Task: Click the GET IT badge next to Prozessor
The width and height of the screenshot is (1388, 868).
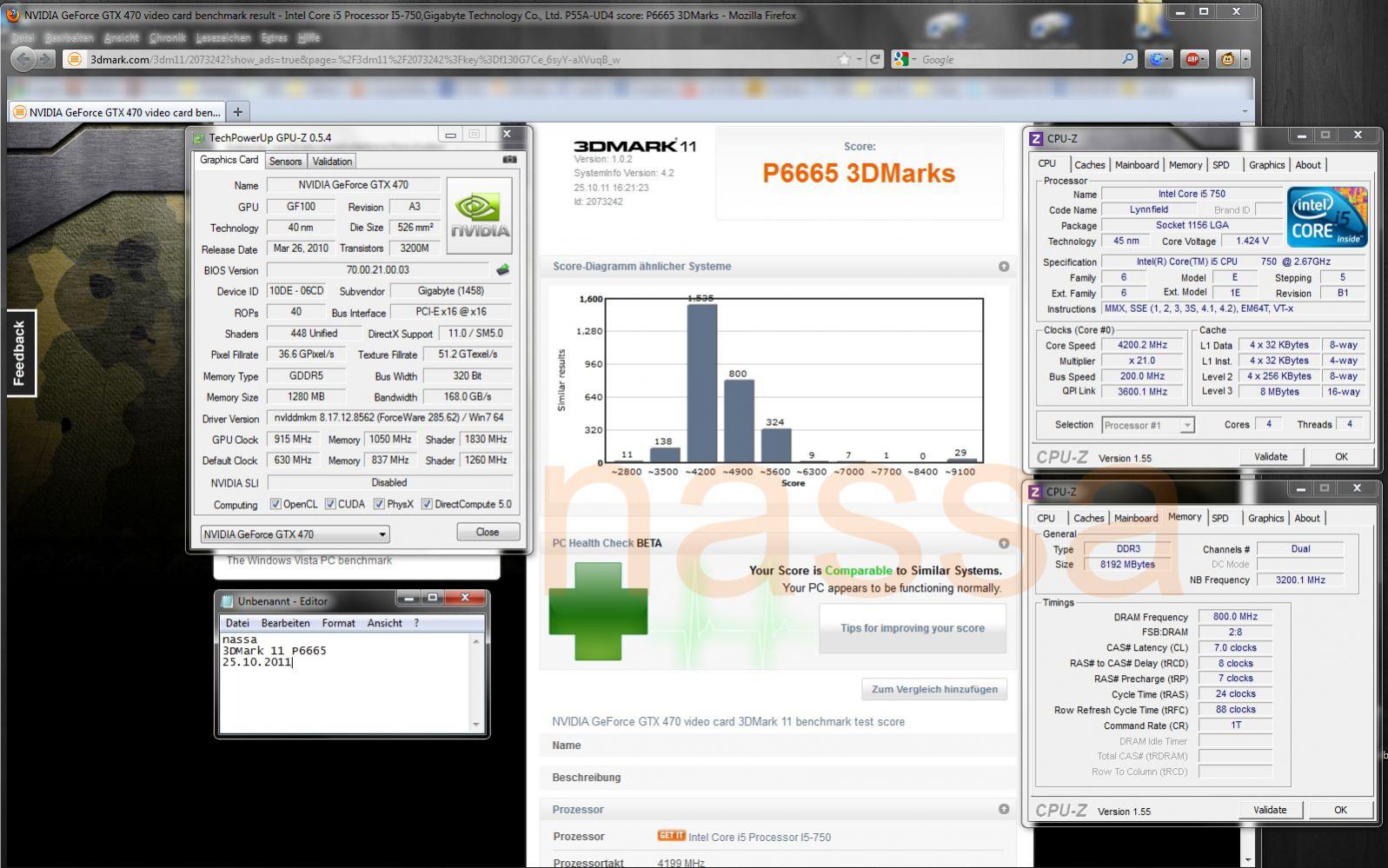Action: tap(671, 836)
